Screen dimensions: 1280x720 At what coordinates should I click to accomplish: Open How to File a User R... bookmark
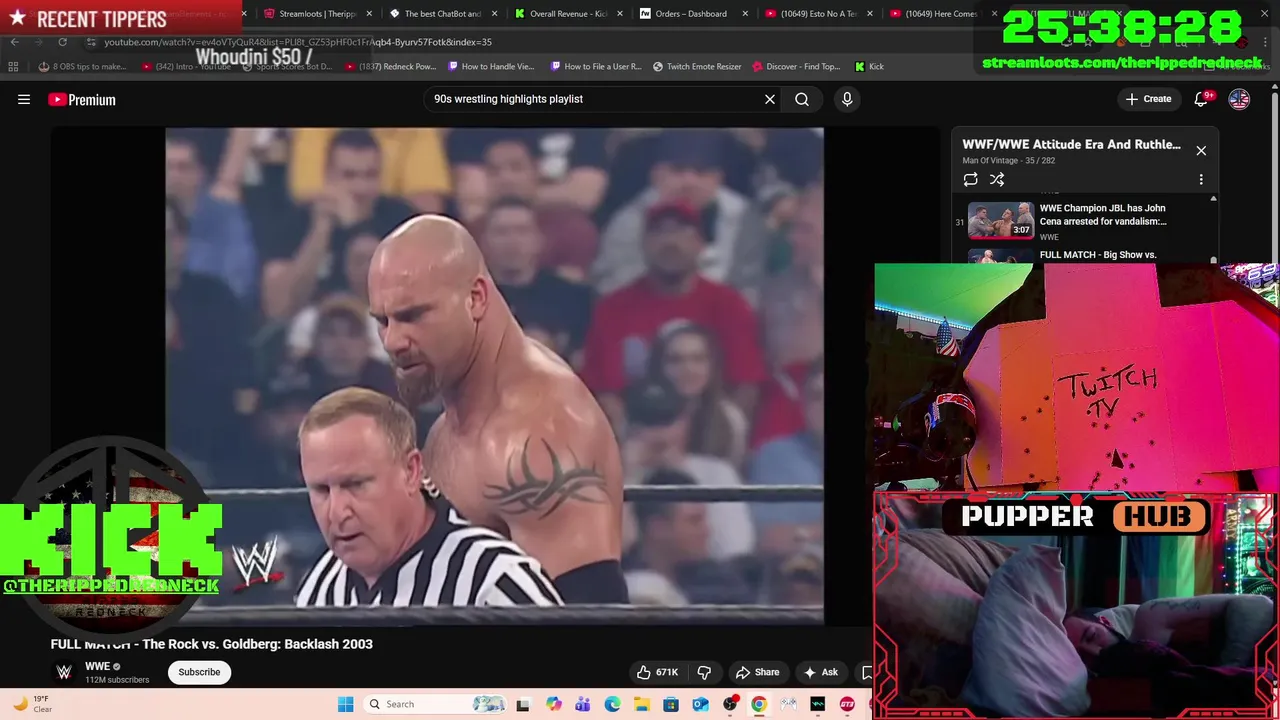tap(596, 67)
